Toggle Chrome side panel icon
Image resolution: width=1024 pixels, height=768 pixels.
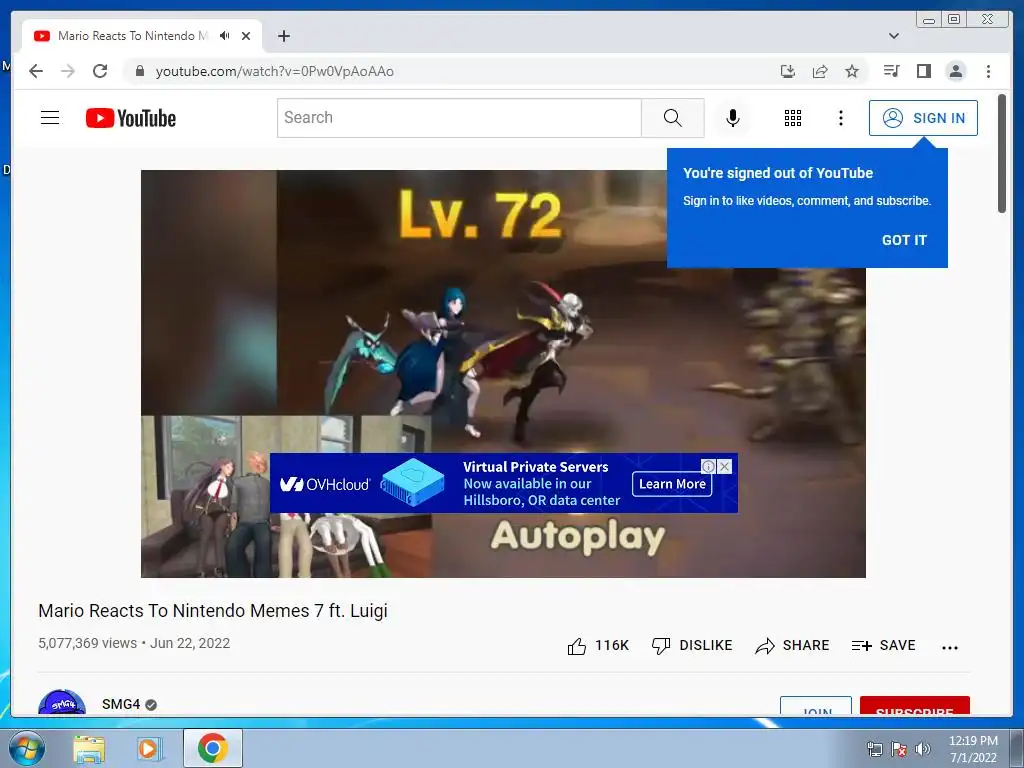click(923, 71)
